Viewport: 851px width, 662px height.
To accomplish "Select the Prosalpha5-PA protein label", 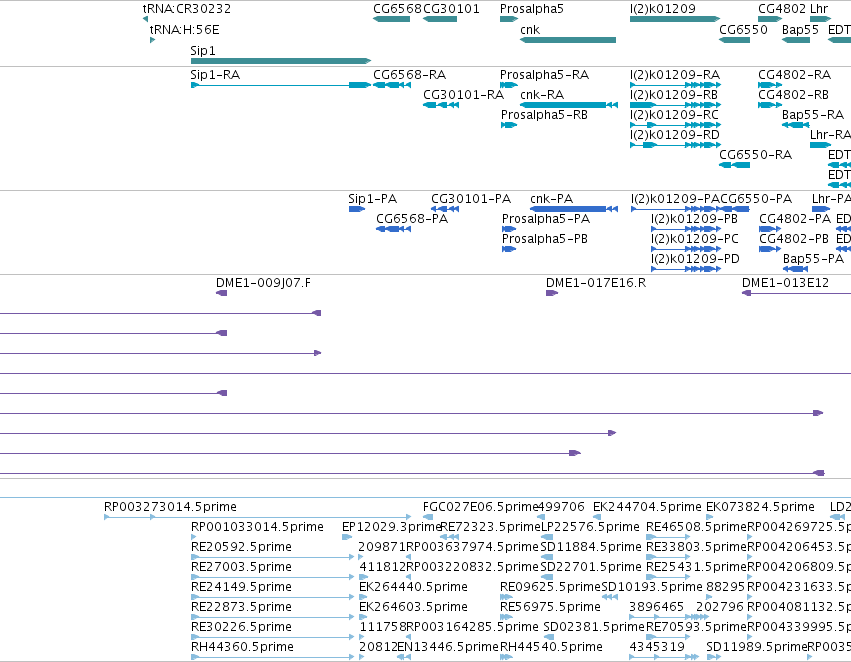I will (546, 219).
